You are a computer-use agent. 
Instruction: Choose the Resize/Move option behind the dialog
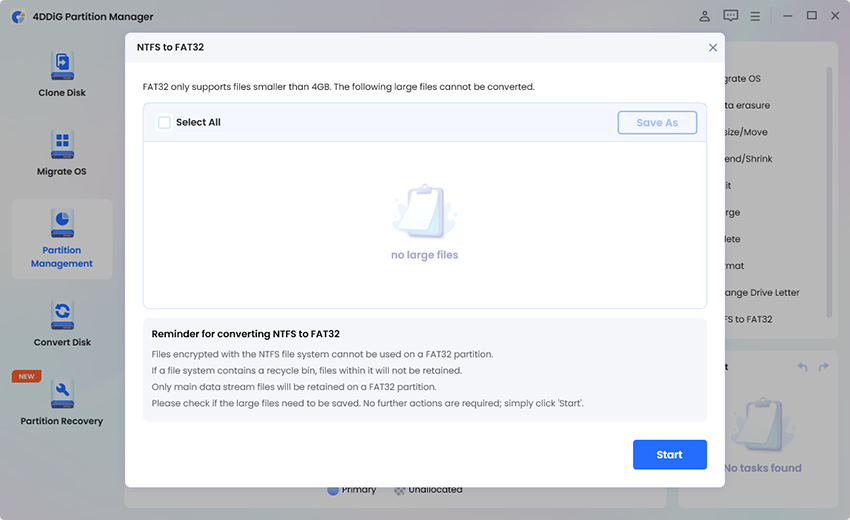click(746, 132)
